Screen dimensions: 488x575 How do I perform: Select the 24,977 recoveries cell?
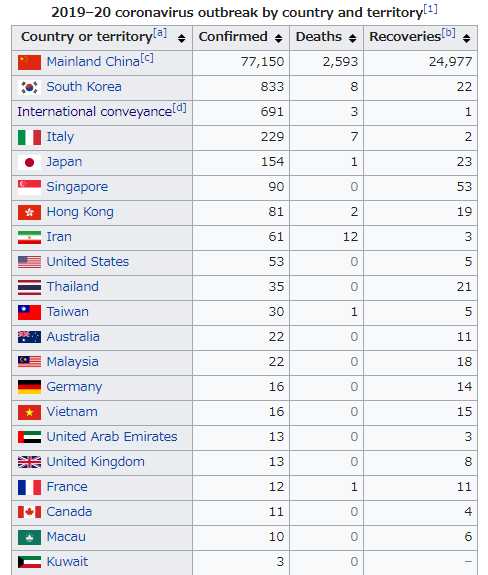pos(420,63)
